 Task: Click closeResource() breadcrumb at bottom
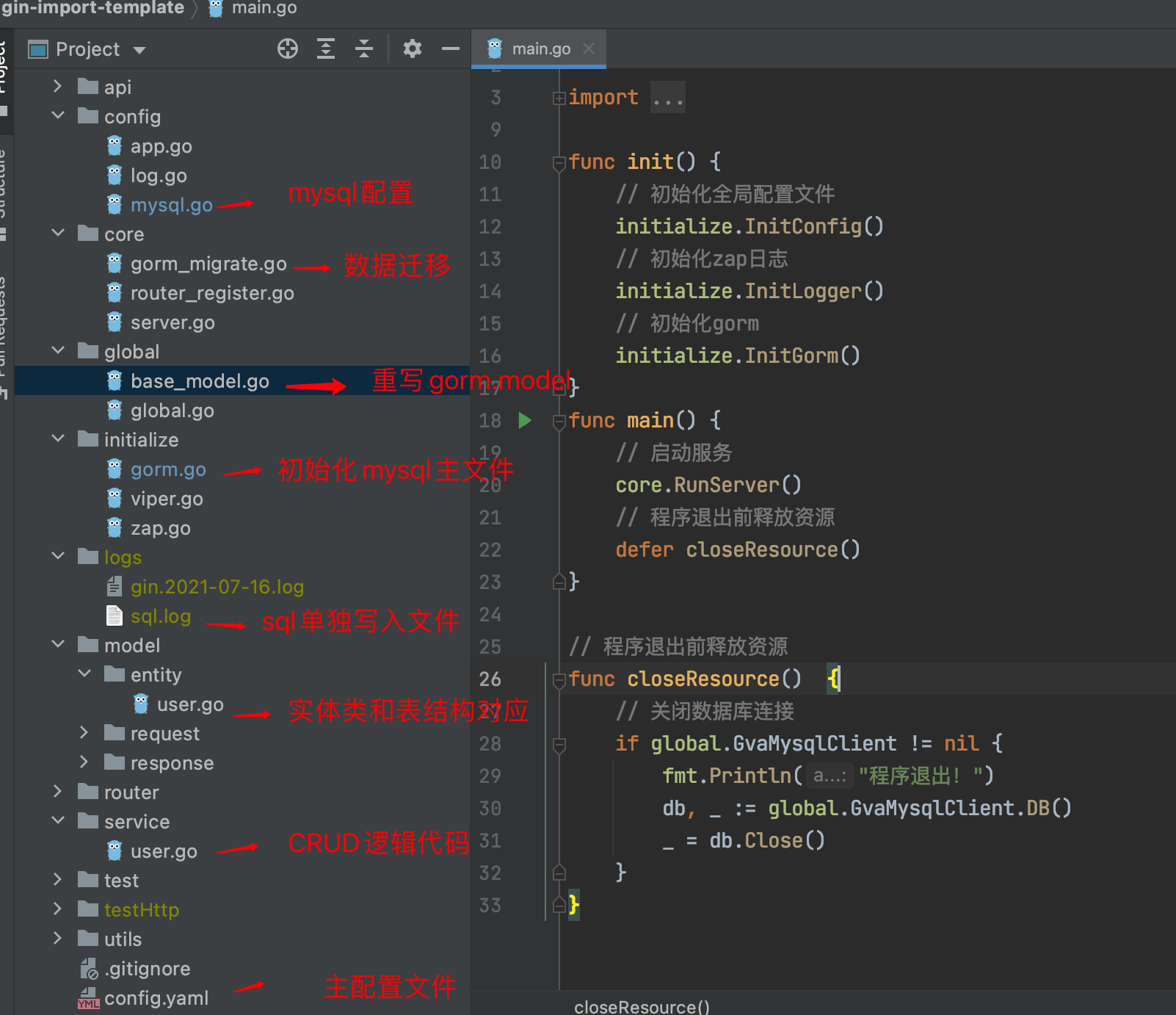pyautogui.click(x=642, y=1006)
